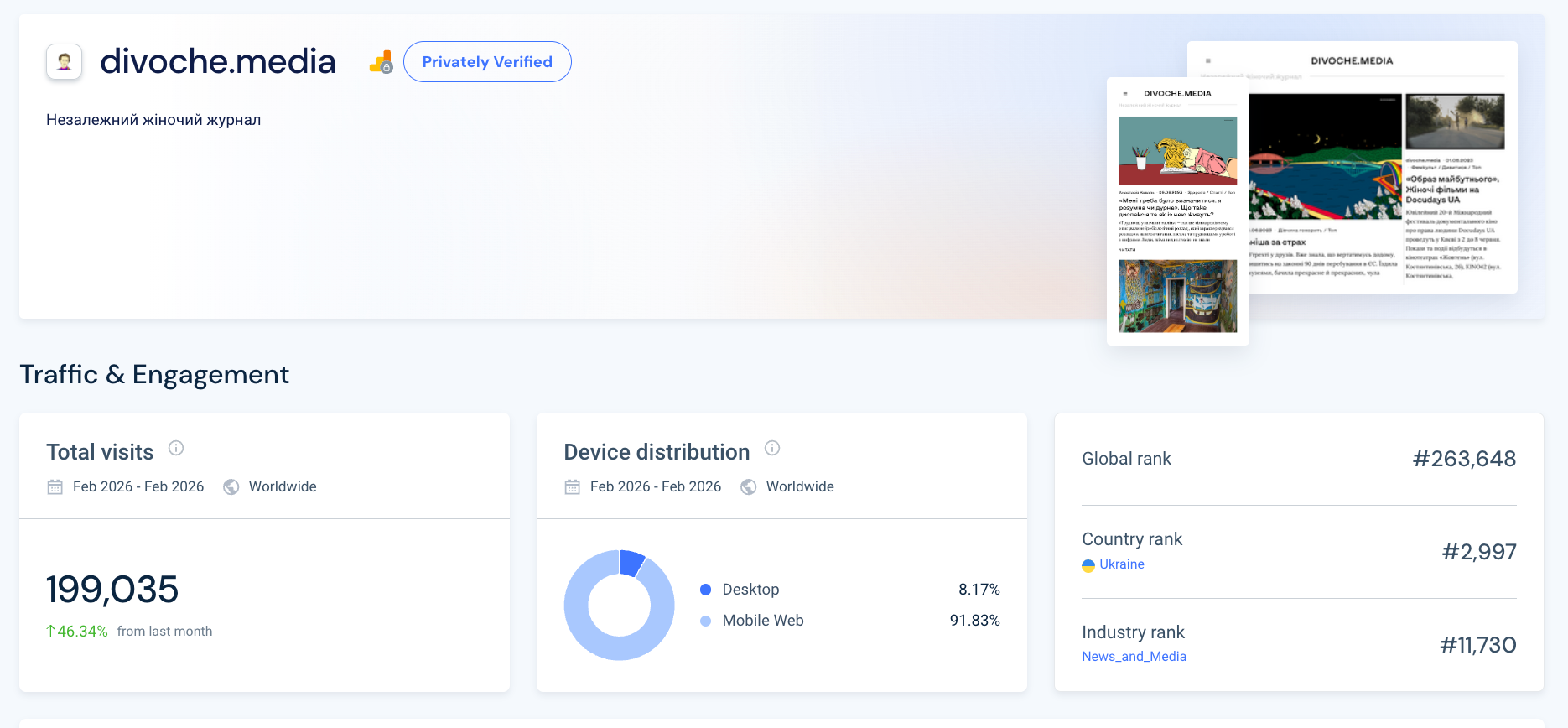The image size is (1568, 728).
Task: Click the Worldwide label under Total visits
Action: [283, 486]
